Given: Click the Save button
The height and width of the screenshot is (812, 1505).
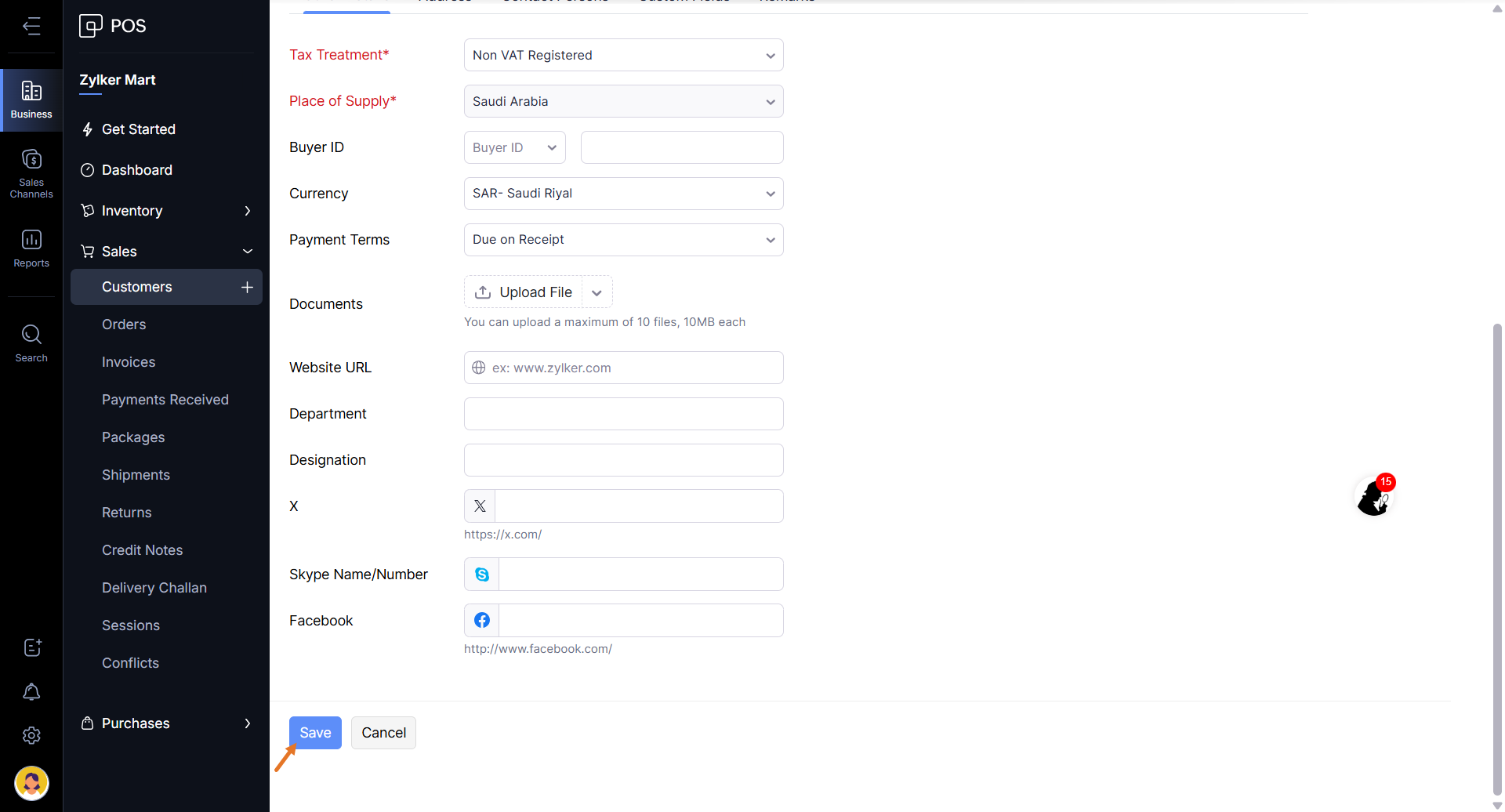Looking at the screenshot, I should point(315,733).
